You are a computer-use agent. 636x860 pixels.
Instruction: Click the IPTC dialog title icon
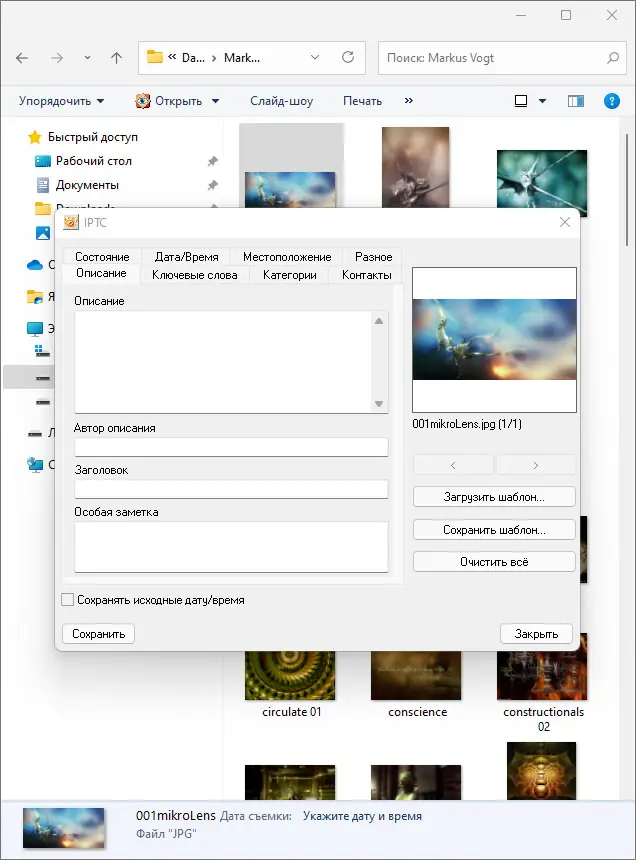point(71,222)
